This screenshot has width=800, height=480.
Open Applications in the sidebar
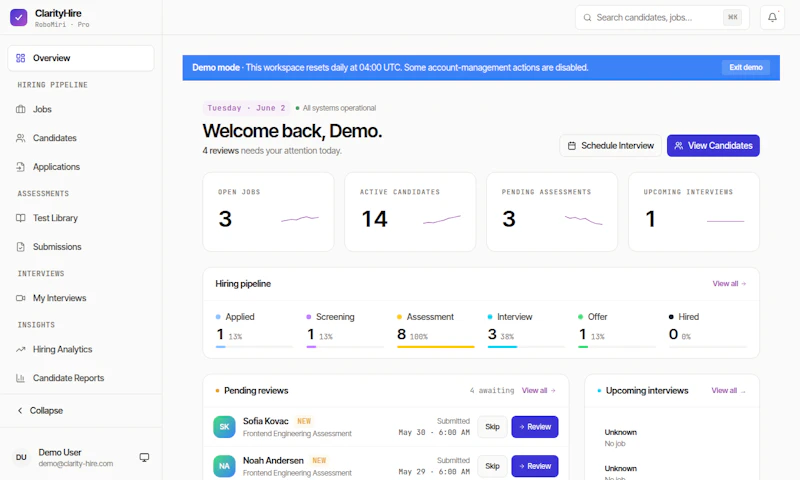click(81, 167)
